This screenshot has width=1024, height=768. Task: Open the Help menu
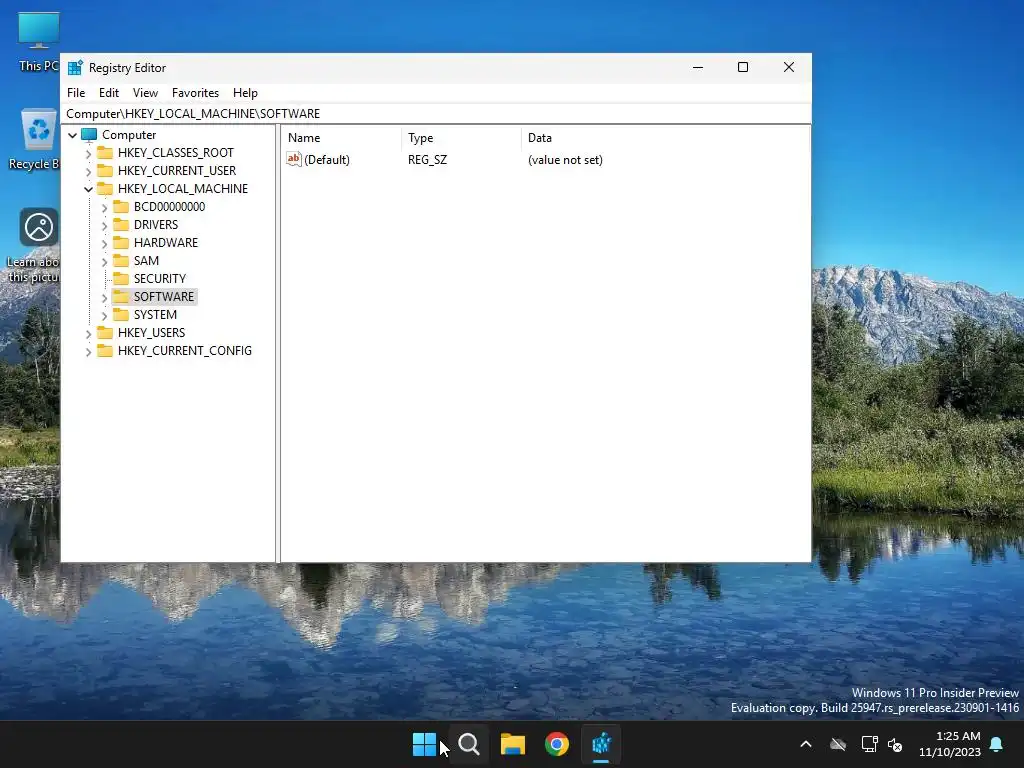245,93
